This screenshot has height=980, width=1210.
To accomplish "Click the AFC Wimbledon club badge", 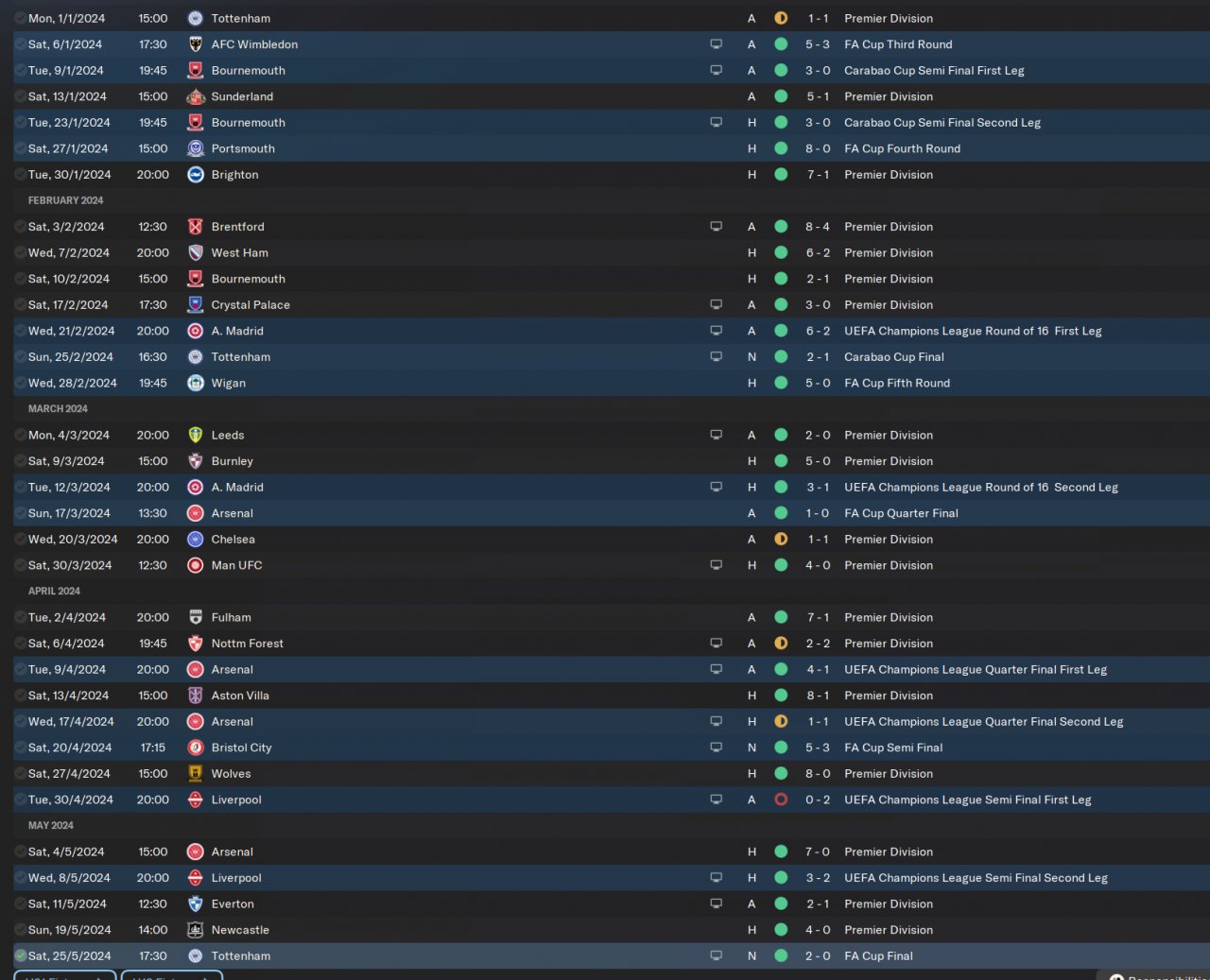I will (196, 44).
